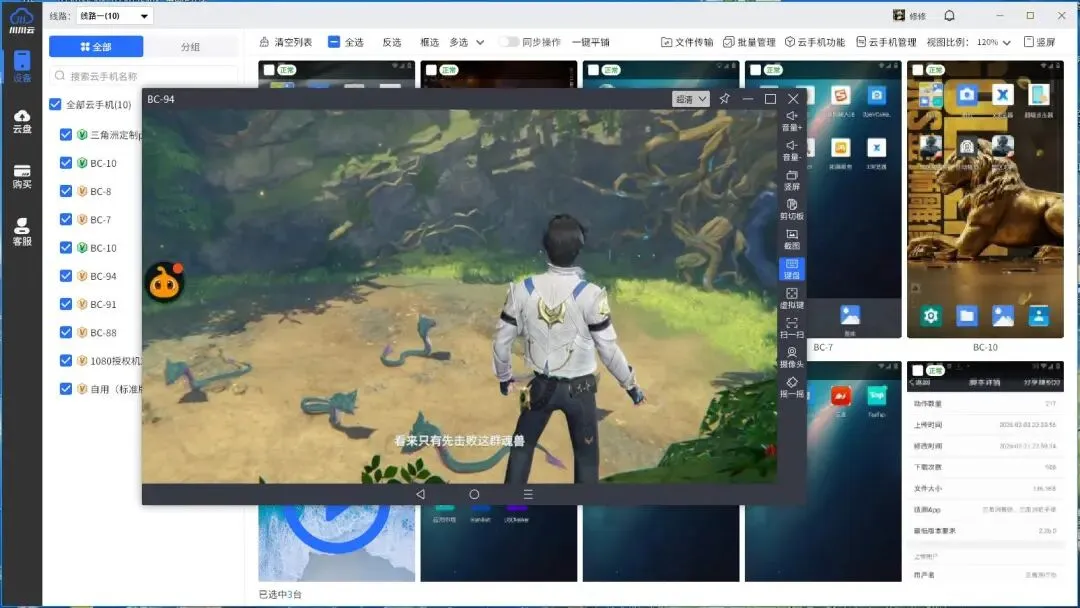Click the 音量+ volume up button in BC-94

[x=792, y=120]
